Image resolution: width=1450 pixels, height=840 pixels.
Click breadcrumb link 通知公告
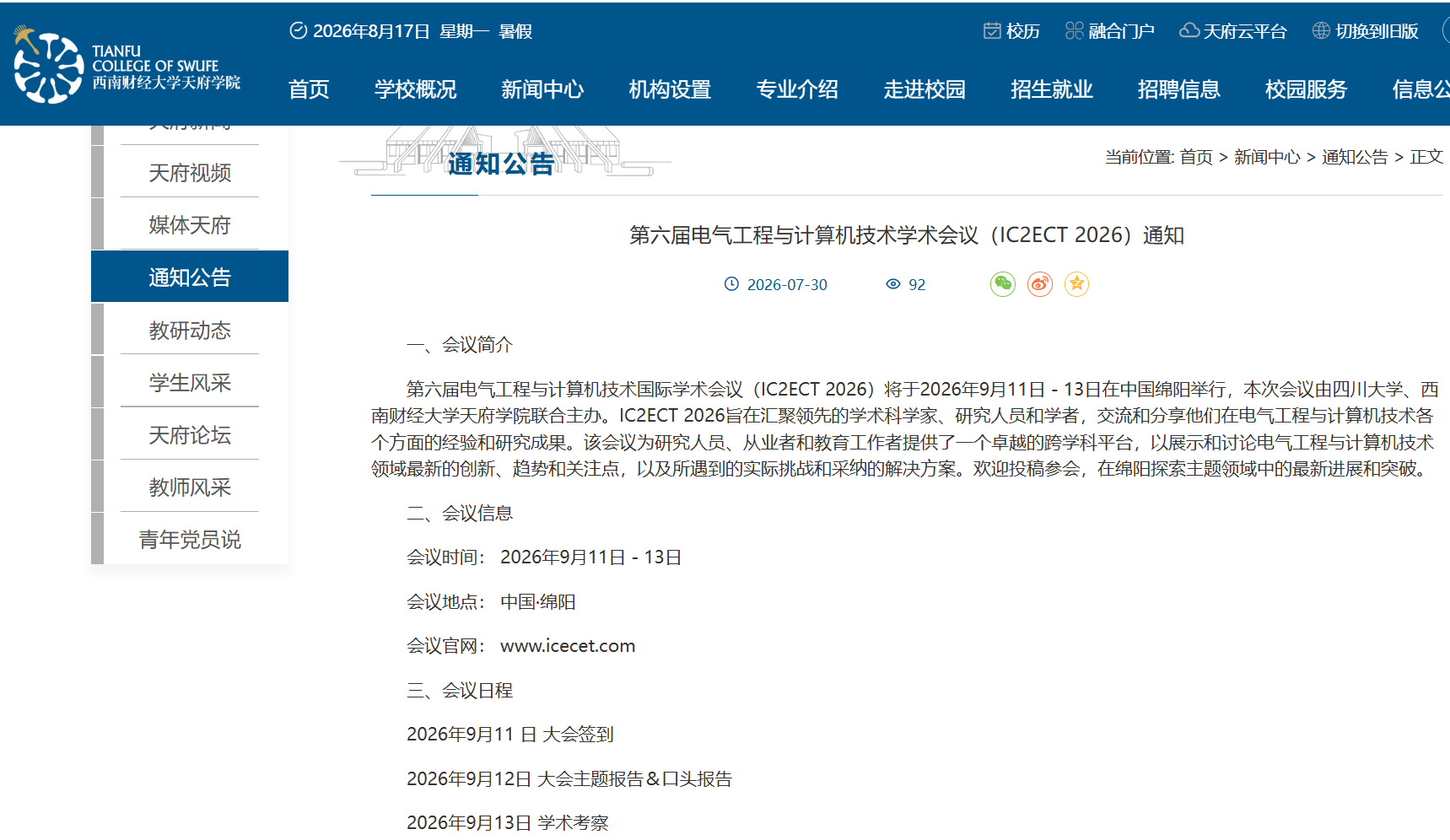pyautogui.click(x=1355, y=157)
